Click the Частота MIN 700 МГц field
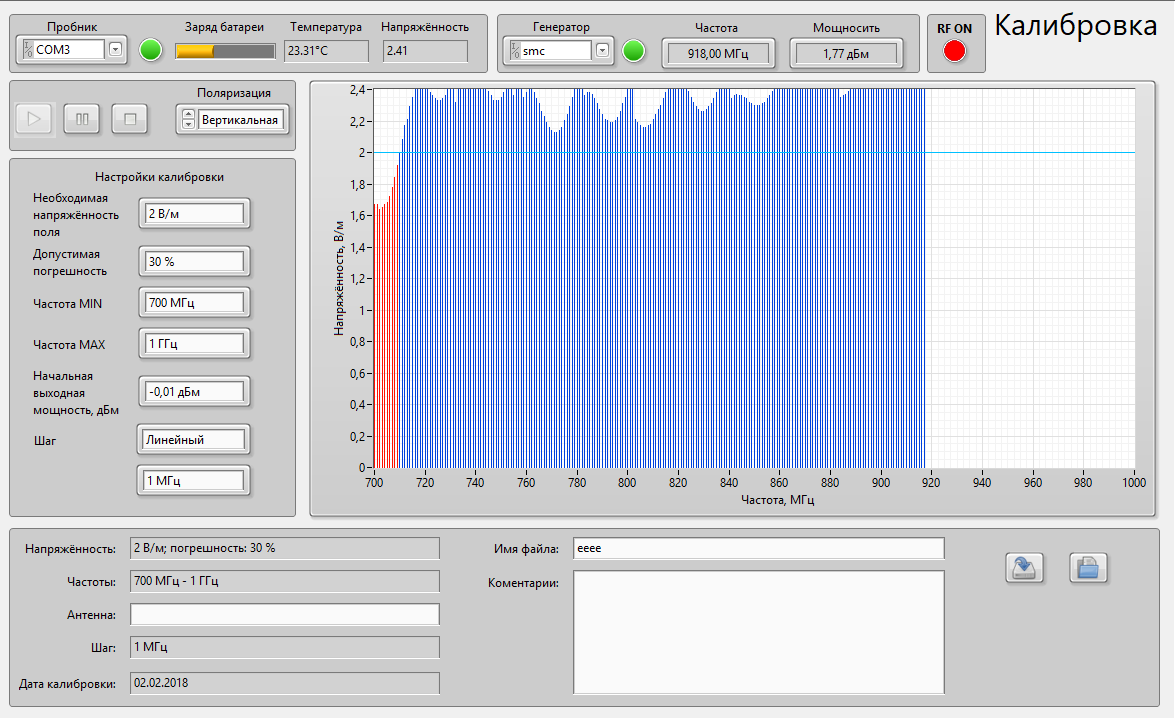The image size is (1175, 718). (194, 302)
